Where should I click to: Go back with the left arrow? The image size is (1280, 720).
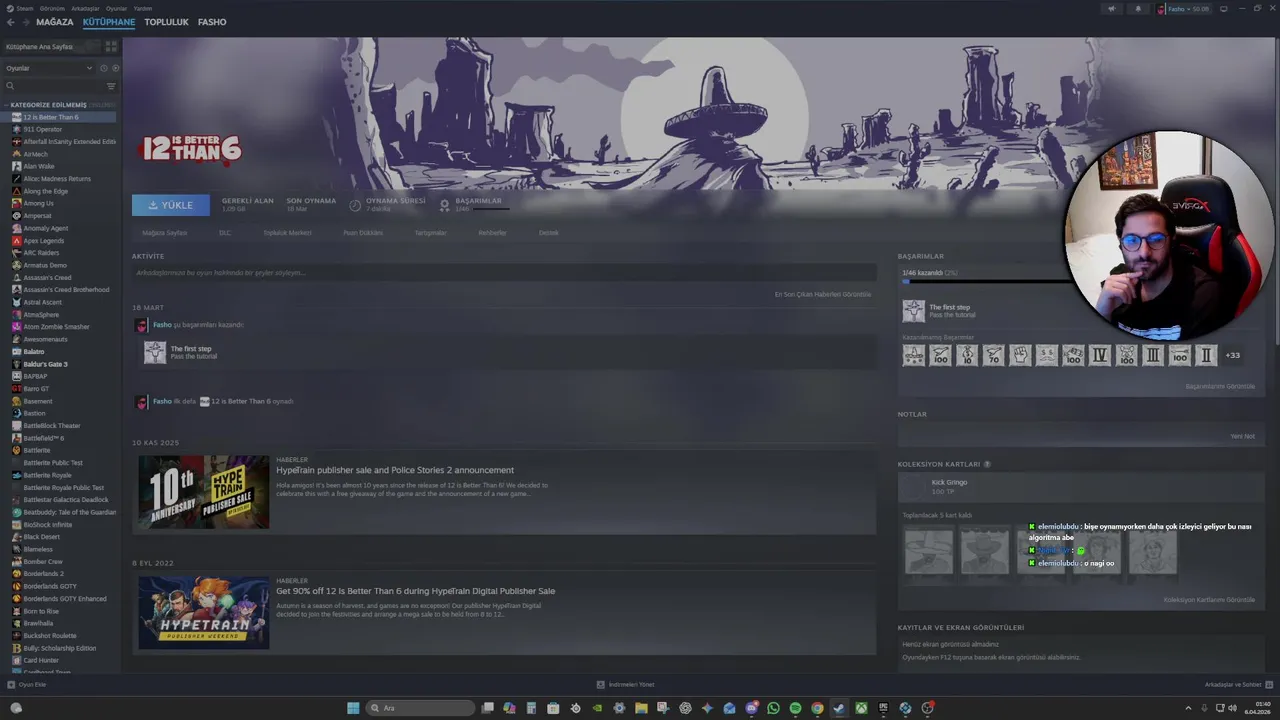coord(11,22)
